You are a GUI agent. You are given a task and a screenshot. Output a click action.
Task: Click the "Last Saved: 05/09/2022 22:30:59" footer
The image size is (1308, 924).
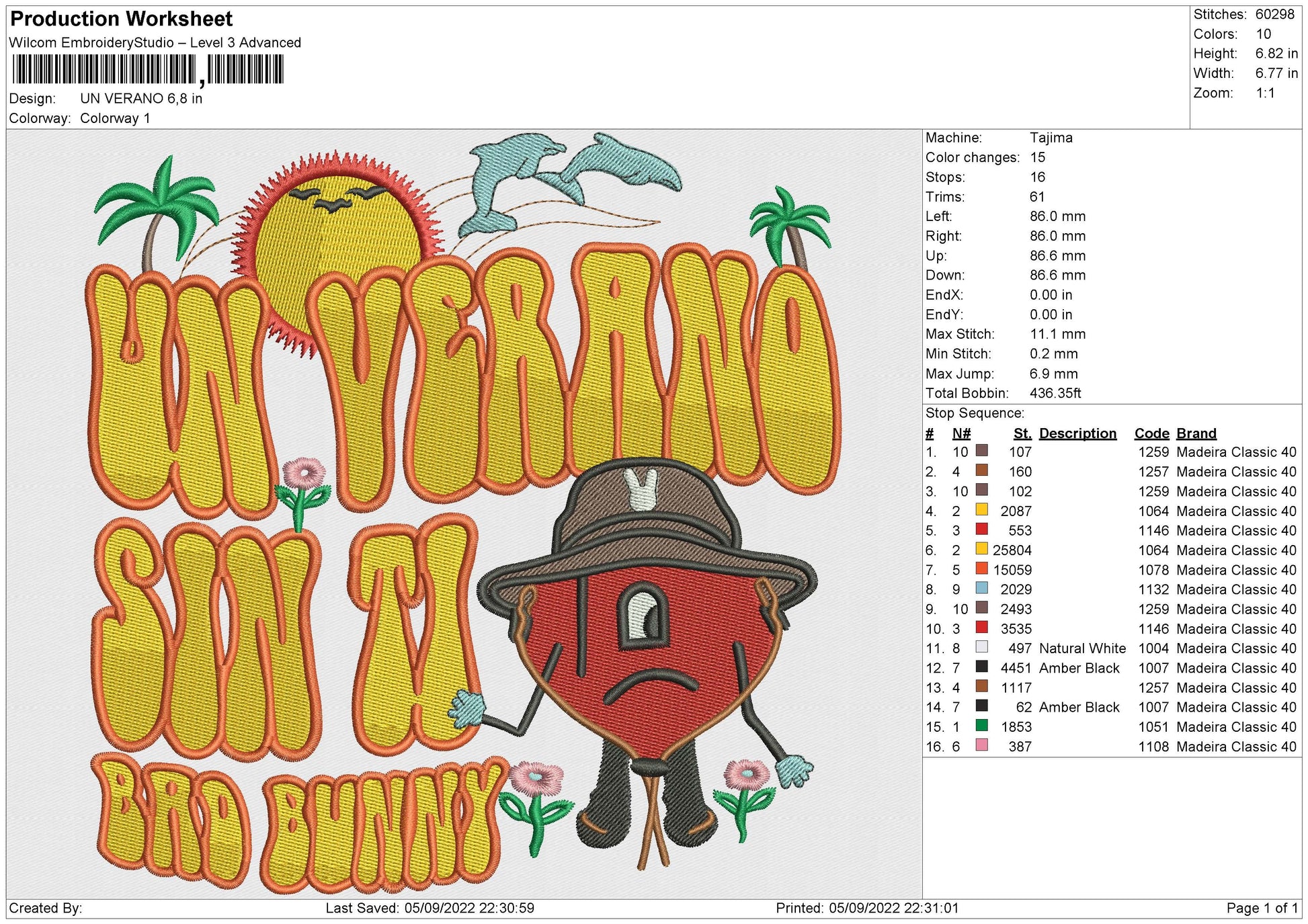click(x=430, y=908)
